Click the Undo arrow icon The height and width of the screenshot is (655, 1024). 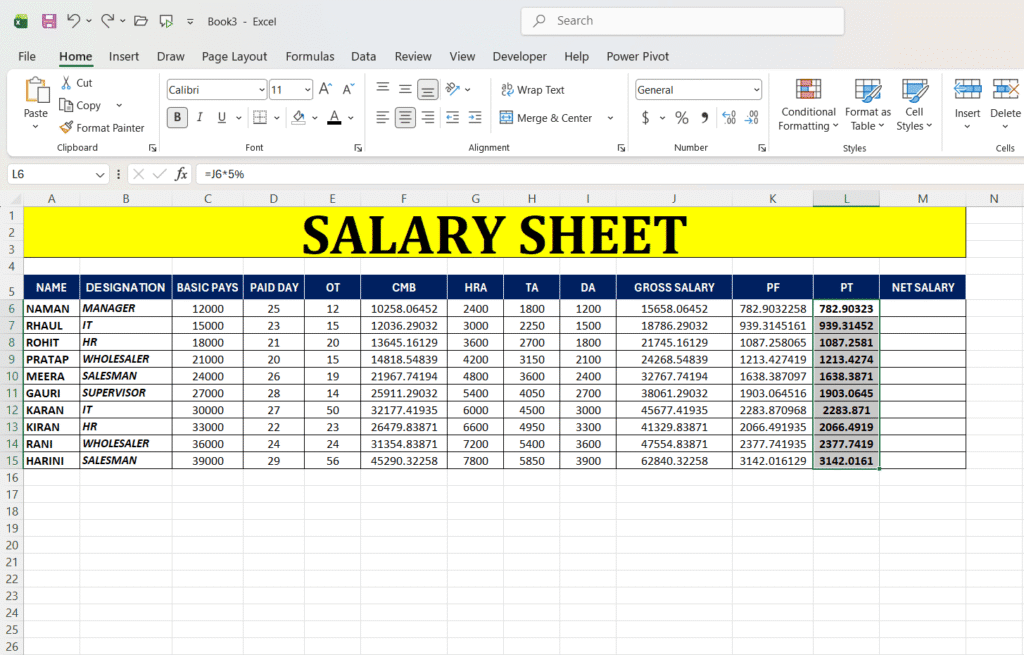(x=73, y=21)
